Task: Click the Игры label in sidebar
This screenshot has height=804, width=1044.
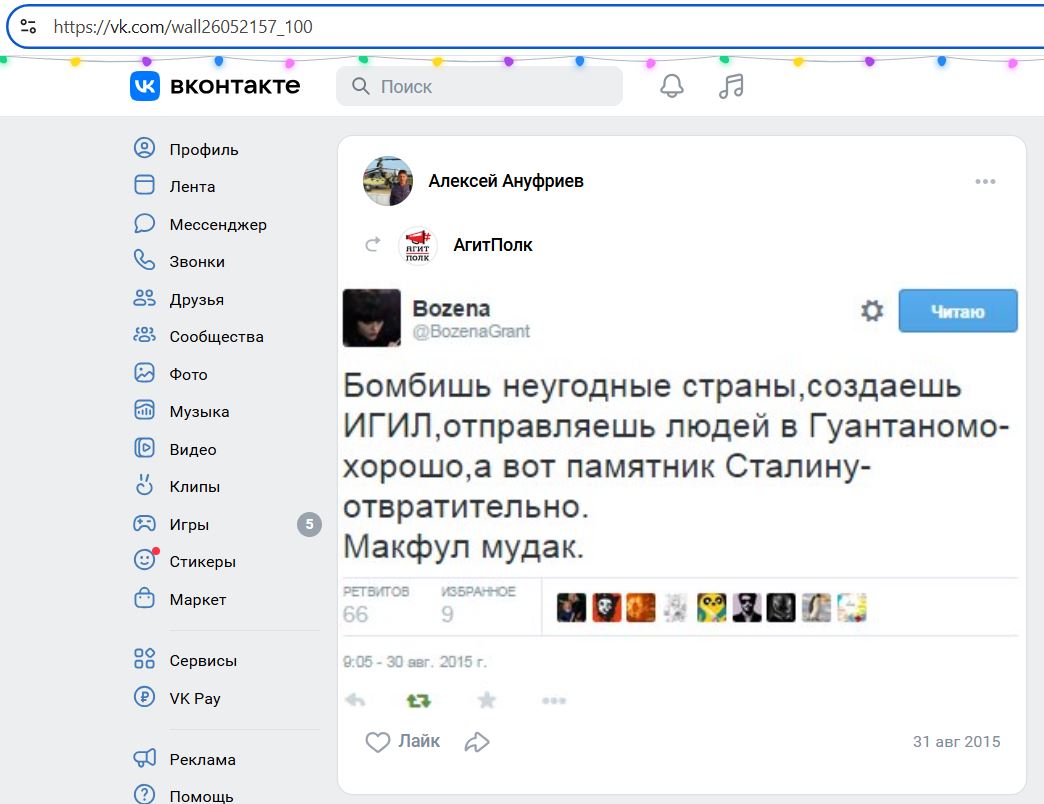Action: point(189,524)
